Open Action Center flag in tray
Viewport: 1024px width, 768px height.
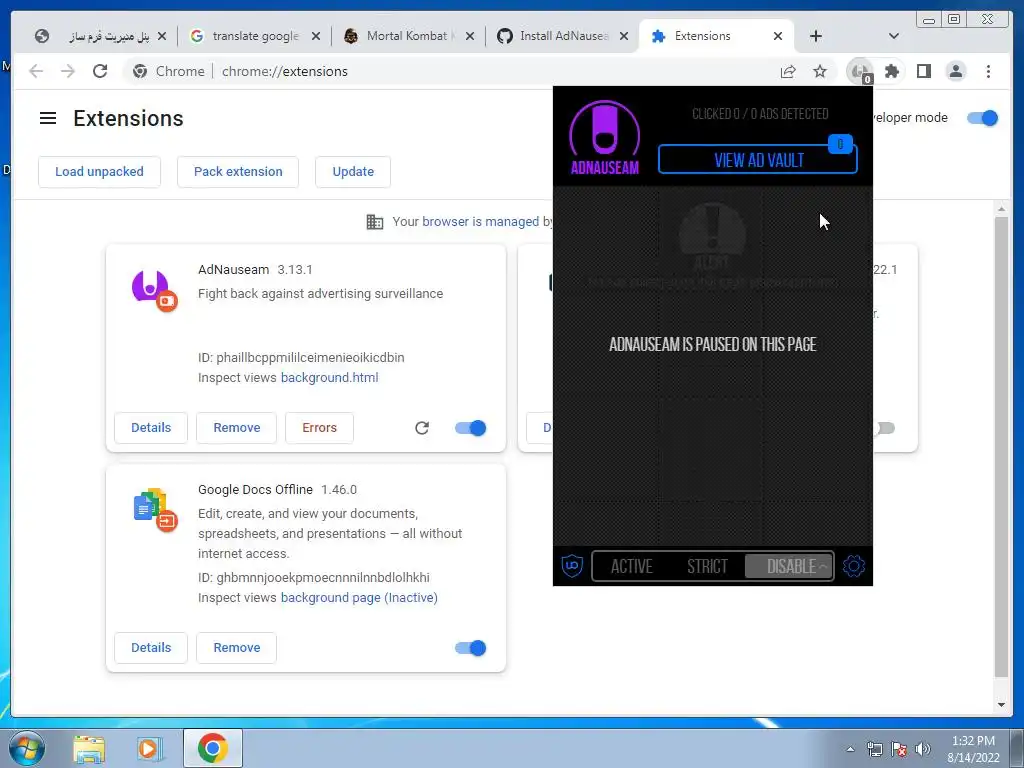pos(899,749)
